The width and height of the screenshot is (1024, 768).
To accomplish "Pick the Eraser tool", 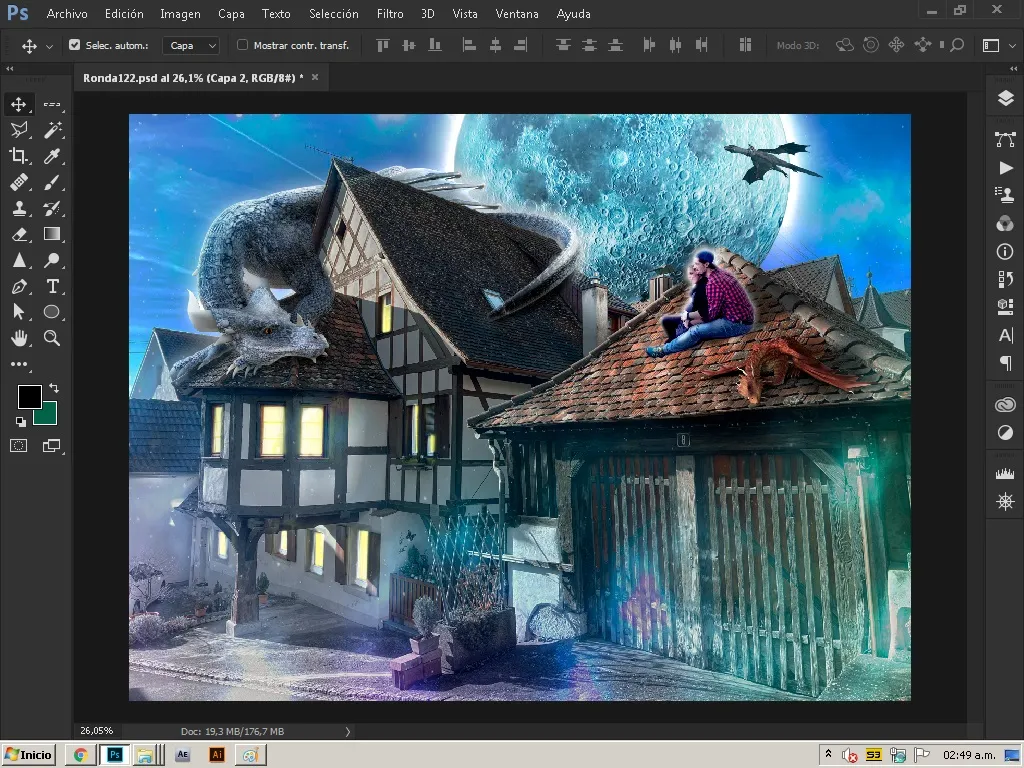I will pos(18,234).
